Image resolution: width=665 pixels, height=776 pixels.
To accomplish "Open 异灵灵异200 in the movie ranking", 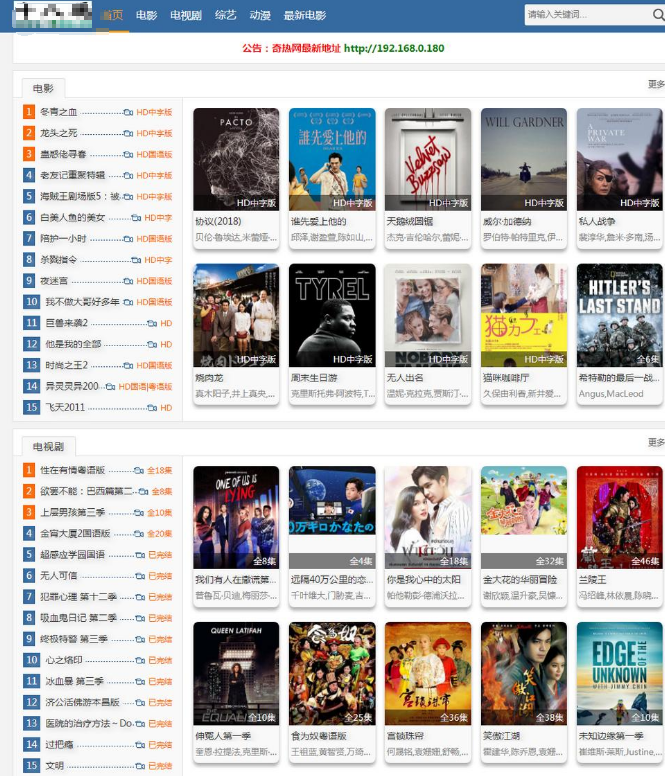I will point(72,387).
